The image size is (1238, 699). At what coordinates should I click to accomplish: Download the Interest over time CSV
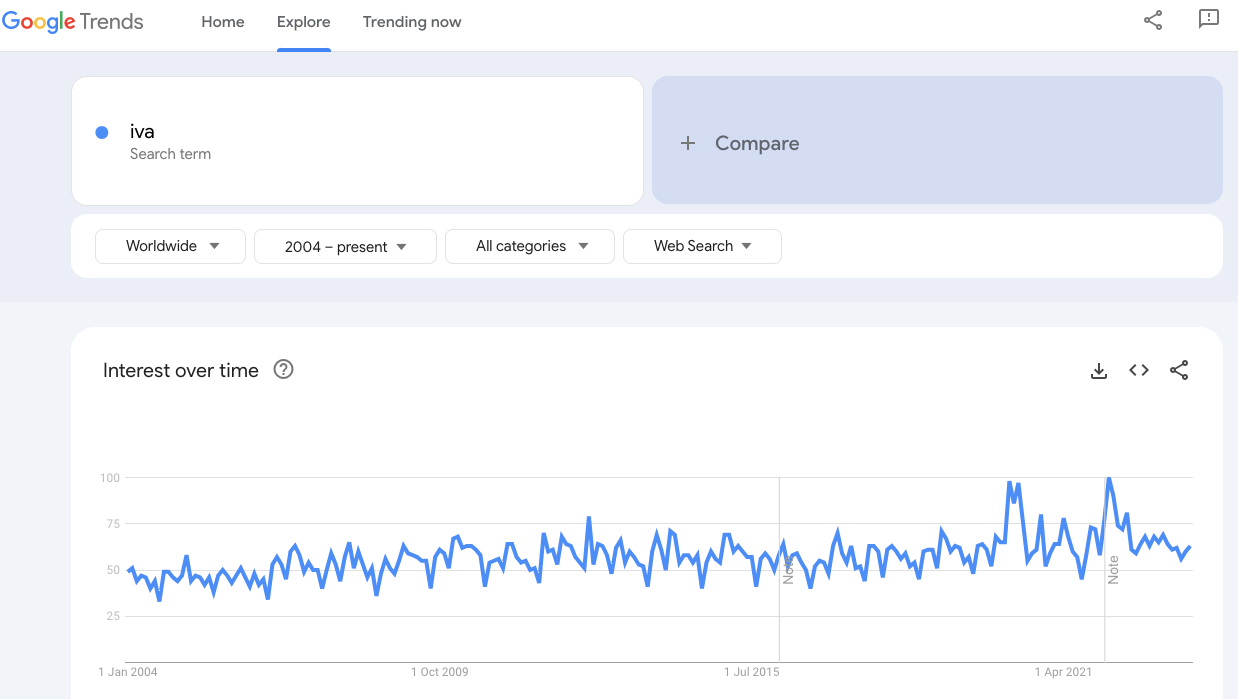(x=1098, y=371)
